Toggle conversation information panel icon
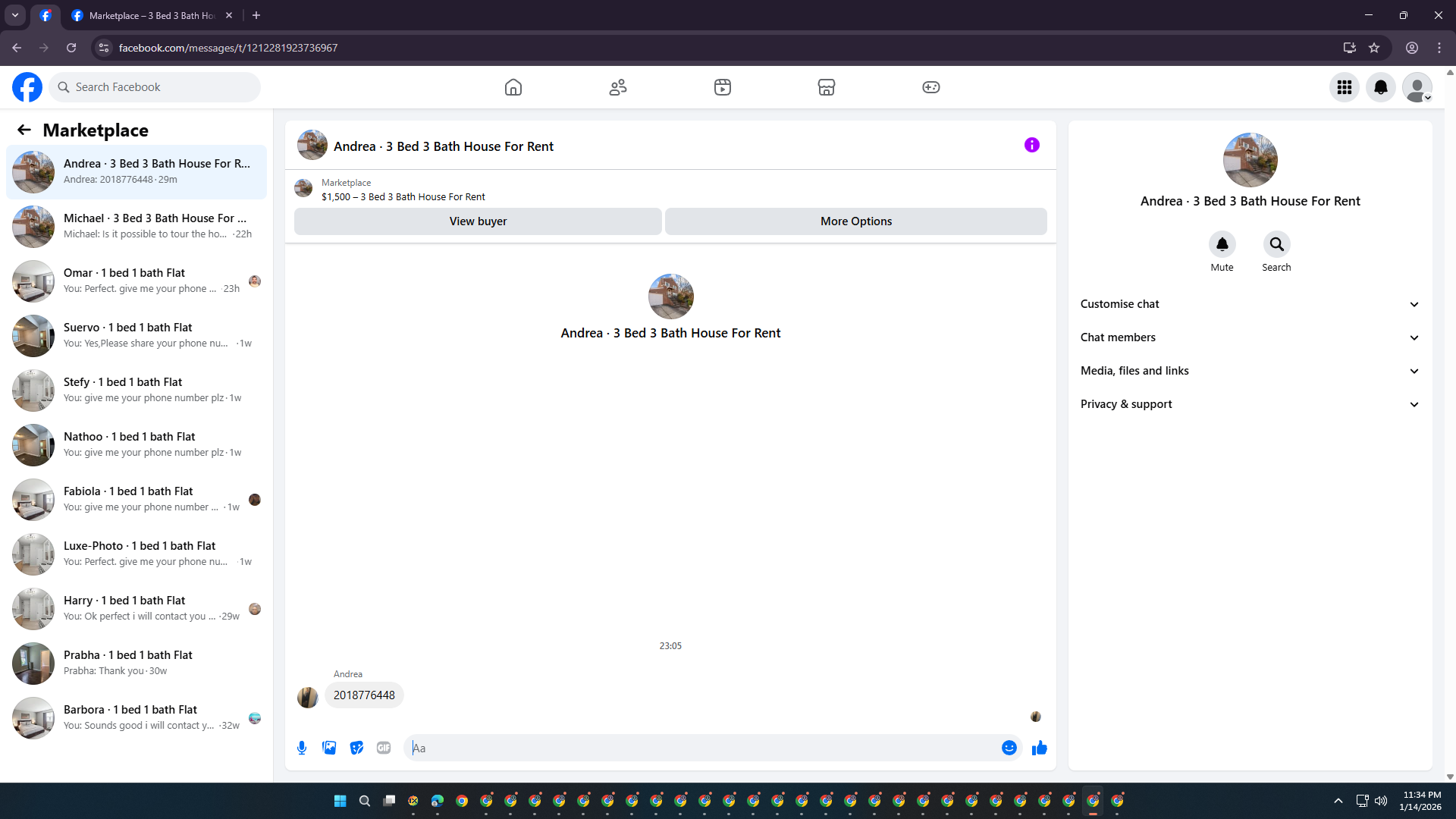The image size is (1456, 819). tap(1031, 145)
